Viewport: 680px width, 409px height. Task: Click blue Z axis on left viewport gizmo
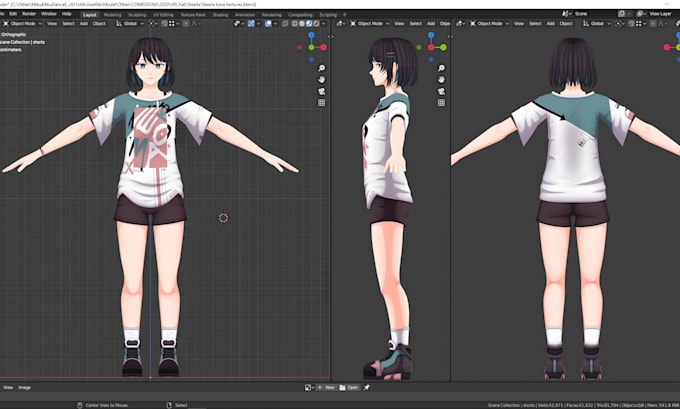tap(311, 35)
